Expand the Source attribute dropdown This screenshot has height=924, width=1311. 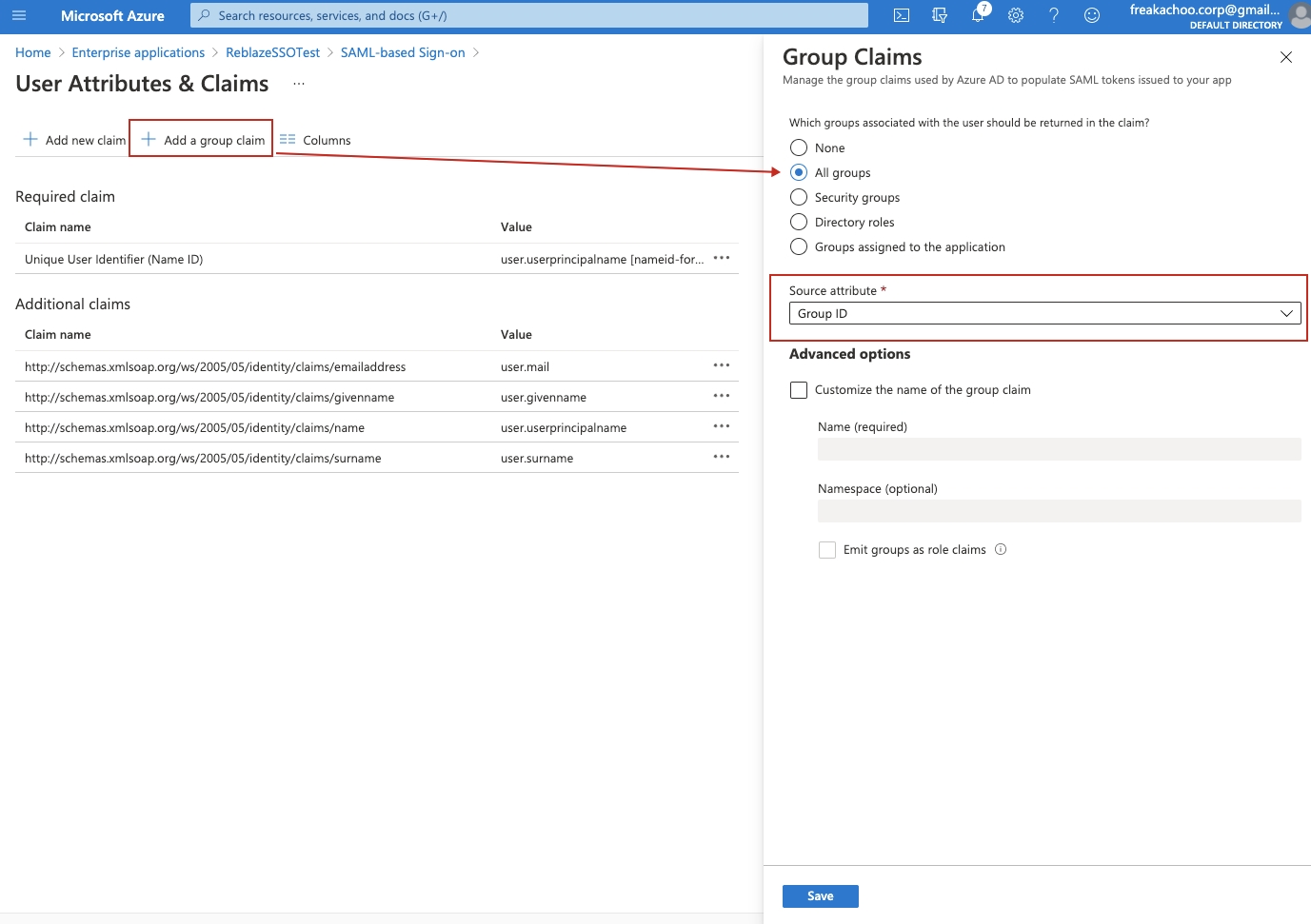[1044, 313]
